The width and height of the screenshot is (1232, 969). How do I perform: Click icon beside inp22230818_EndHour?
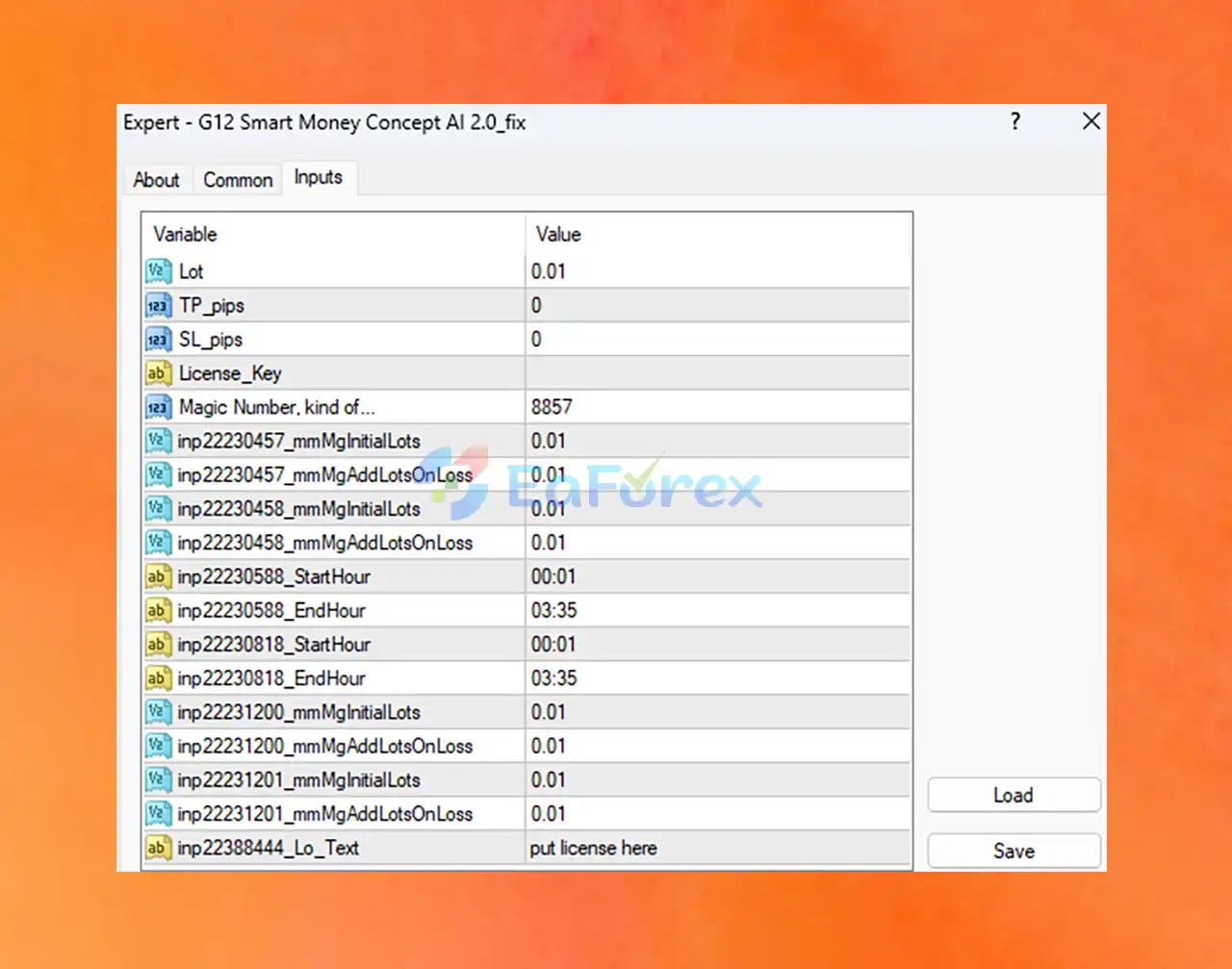click(158, 678)
